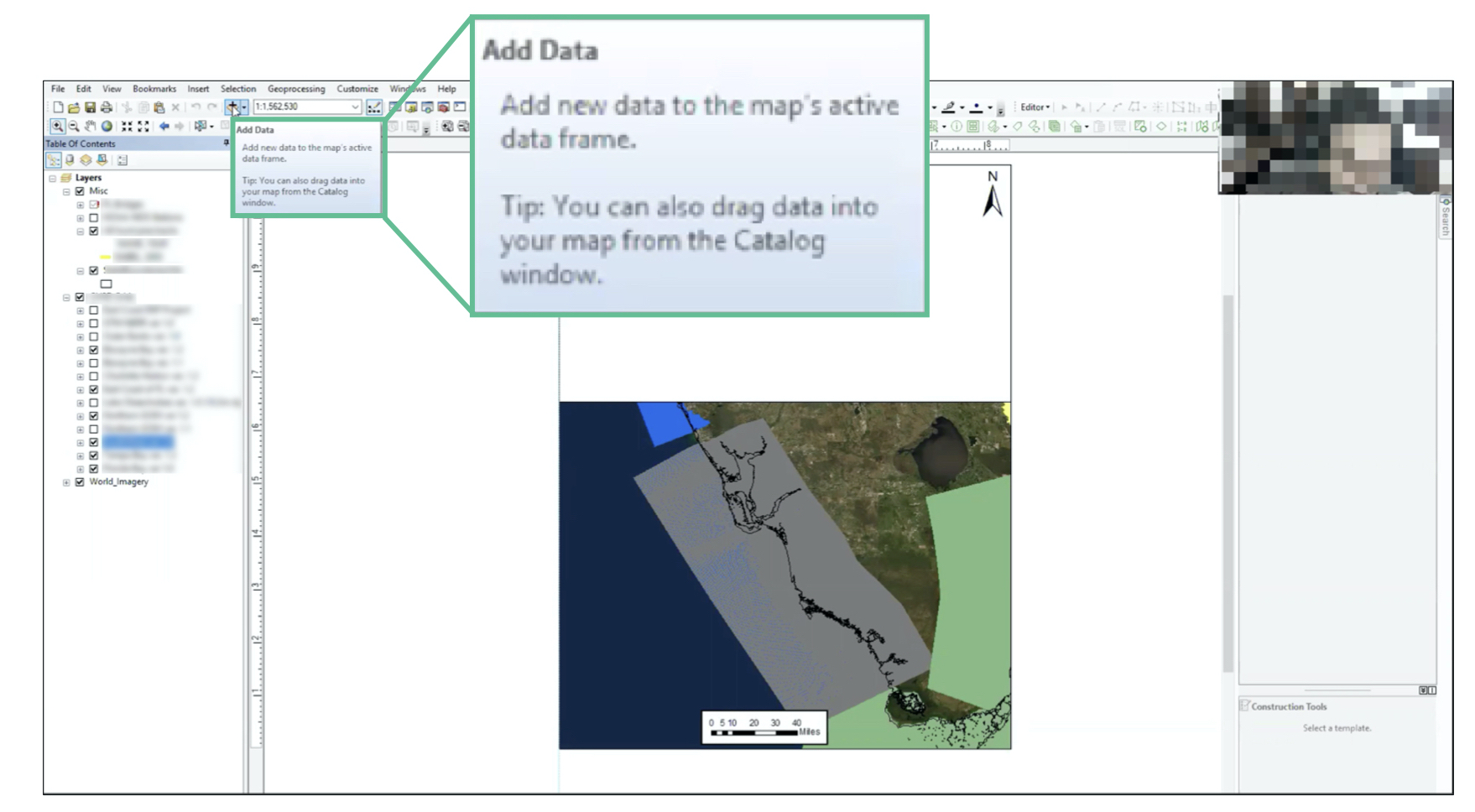Collapse the Misc group in Table of Contents

tap(66, 191)
